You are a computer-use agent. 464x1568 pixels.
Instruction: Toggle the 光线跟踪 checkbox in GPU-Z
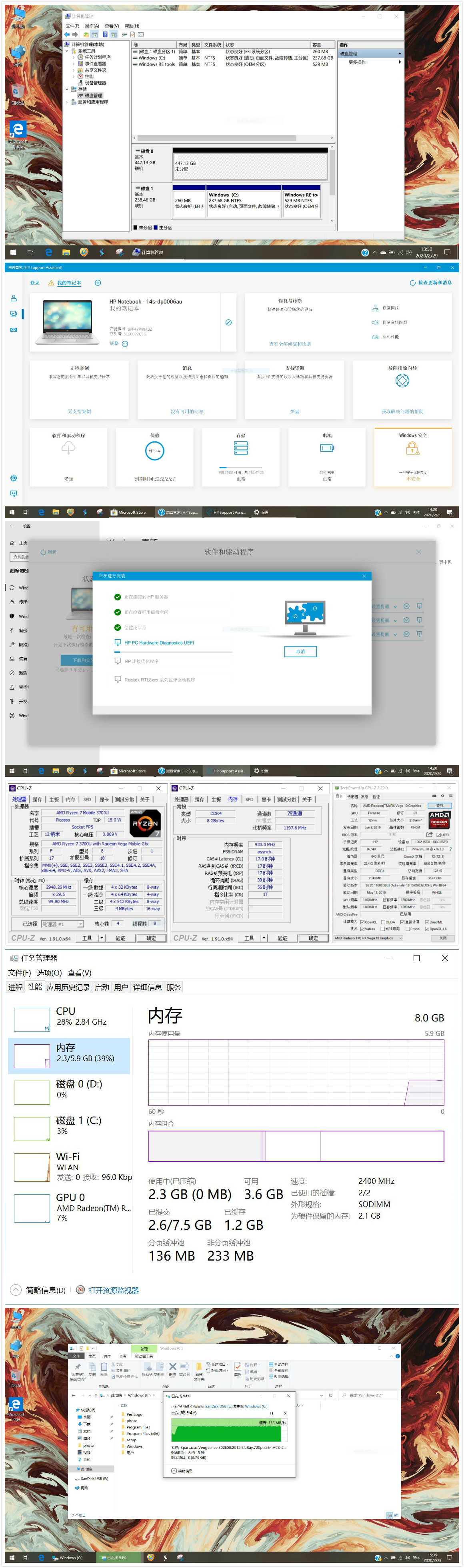coord(382,929)
